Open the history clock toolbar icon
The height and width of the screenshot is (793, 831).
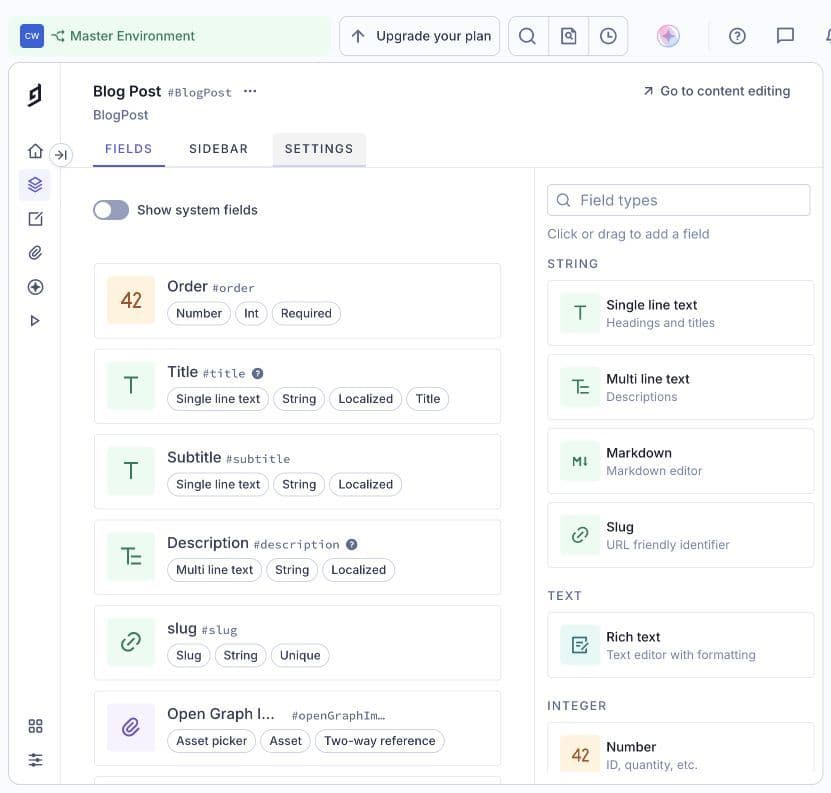[608, 36]
